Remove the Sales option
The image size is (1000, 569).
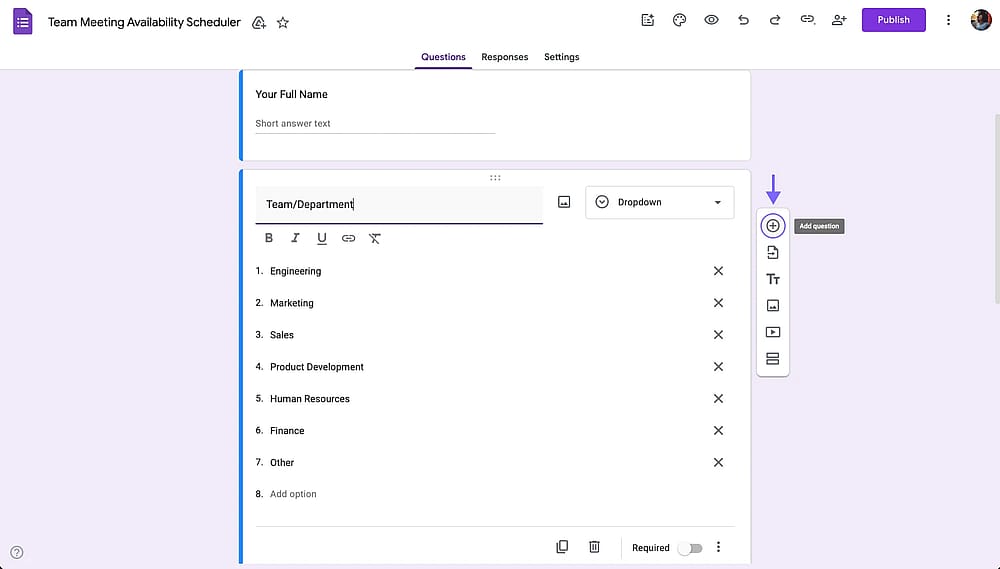coord(718,335)
